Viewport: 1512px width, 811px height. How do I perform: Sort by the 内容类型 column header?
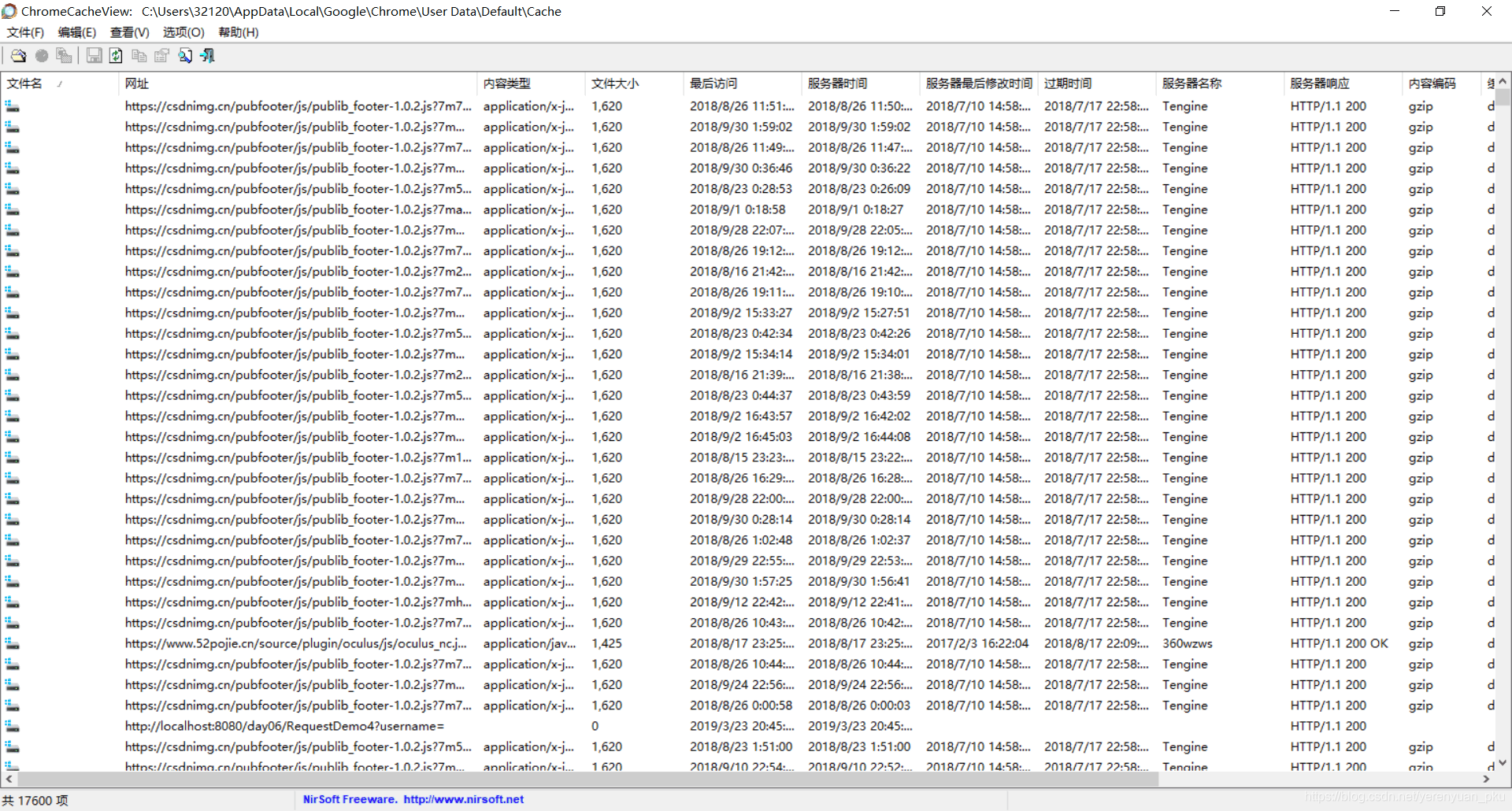pos(532,83)
